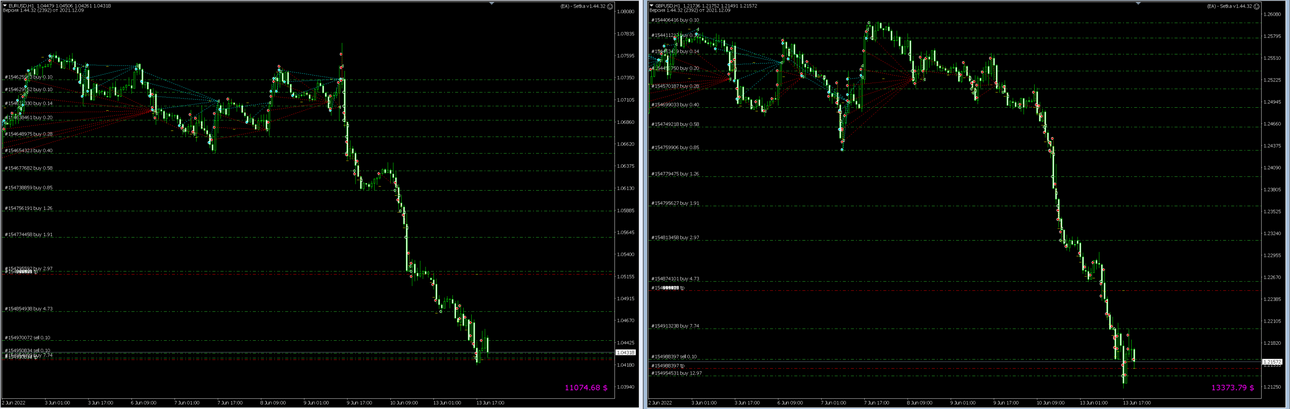The width and height of the screenshot is (1290, 409).
Task: Click price level 1.21250 on GBPUSD scale
Action: point(1273,387)
